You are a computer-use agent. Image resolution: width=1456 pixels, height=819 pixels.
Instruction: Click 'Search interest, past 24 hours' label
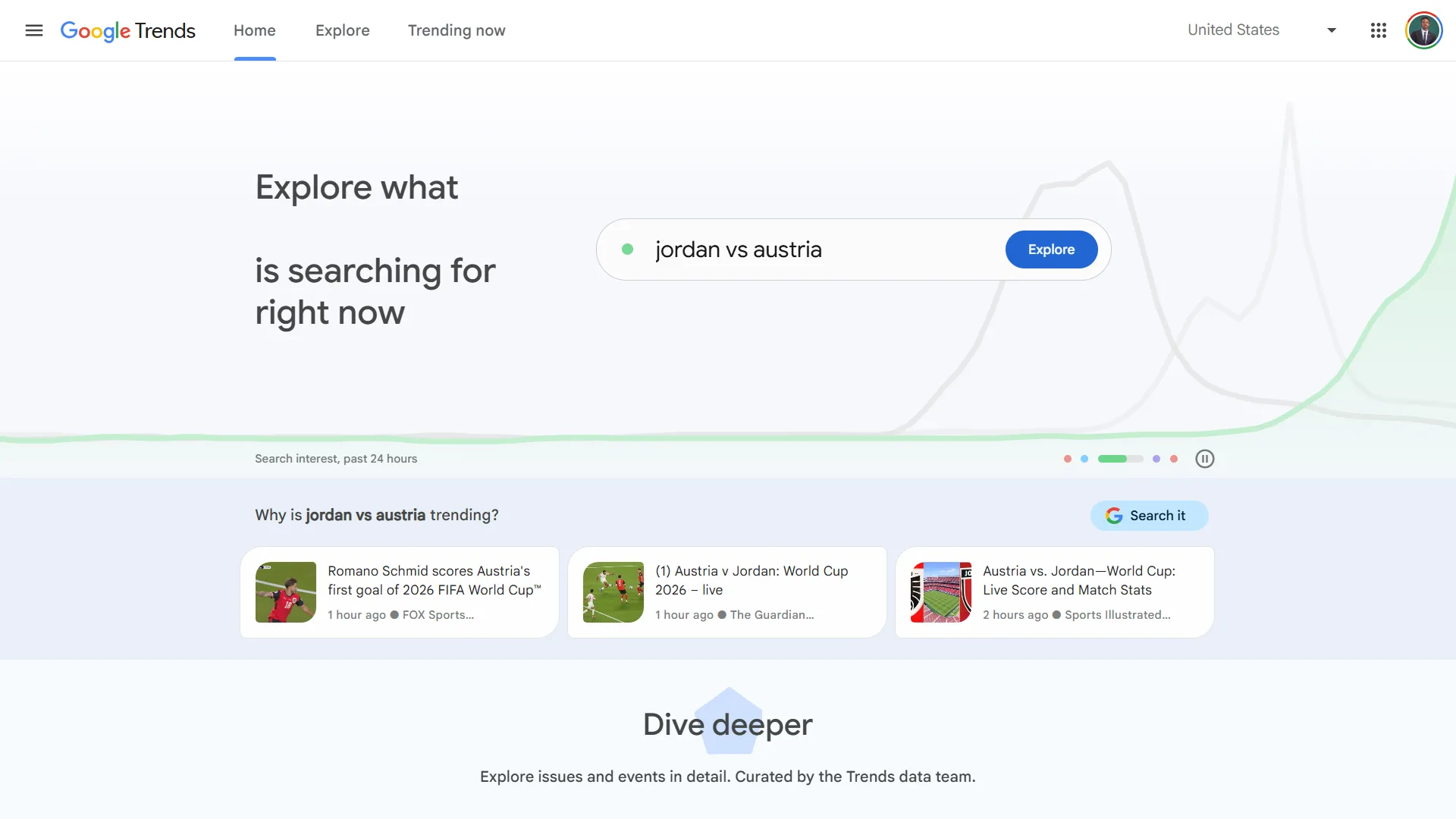tap(336, 459)
